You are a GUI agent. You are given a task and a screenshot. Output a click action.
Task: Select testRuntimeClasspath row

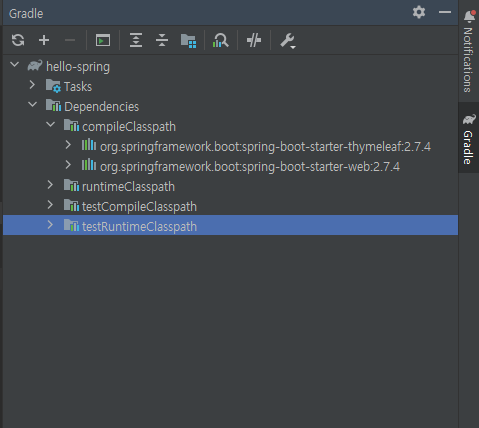pos(230,225)
